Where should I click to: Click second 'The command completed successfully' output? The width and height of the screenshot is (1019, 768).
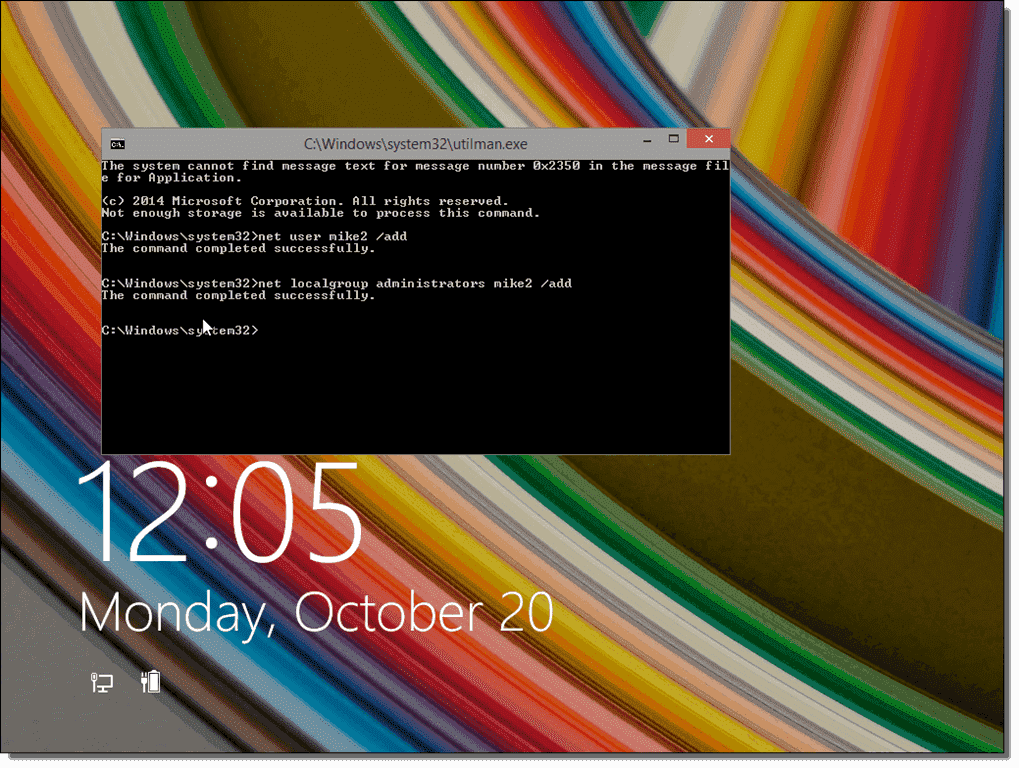coord(238,295)
